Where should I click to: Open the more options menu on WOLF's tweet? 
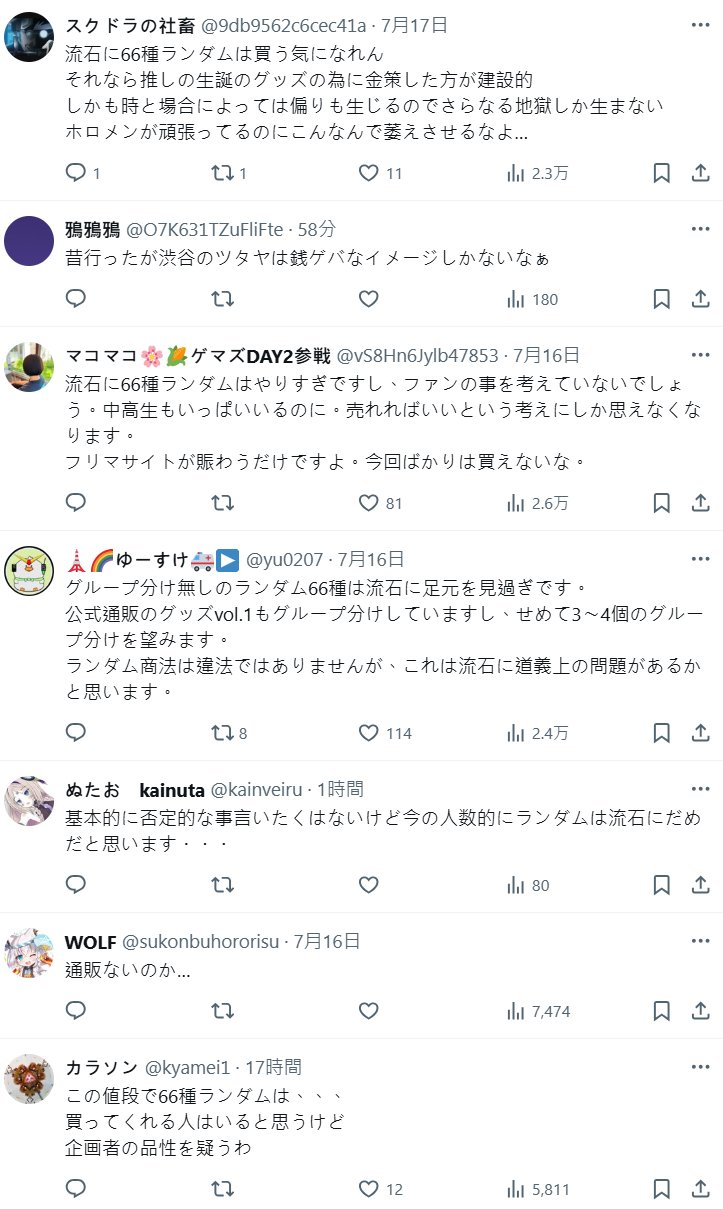tap(700, 941)
